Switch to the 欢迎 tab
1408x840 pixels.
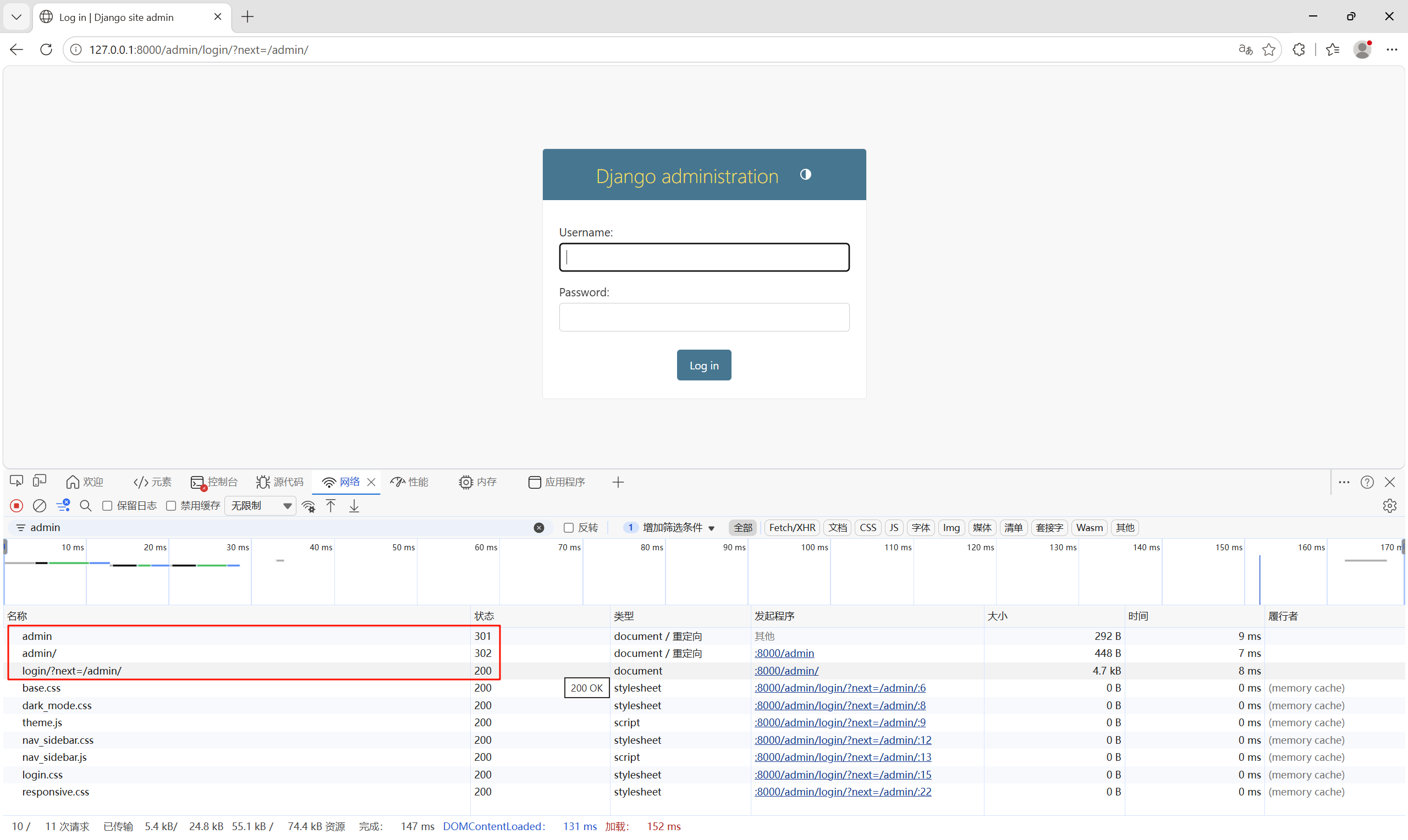tap(85, 482)
